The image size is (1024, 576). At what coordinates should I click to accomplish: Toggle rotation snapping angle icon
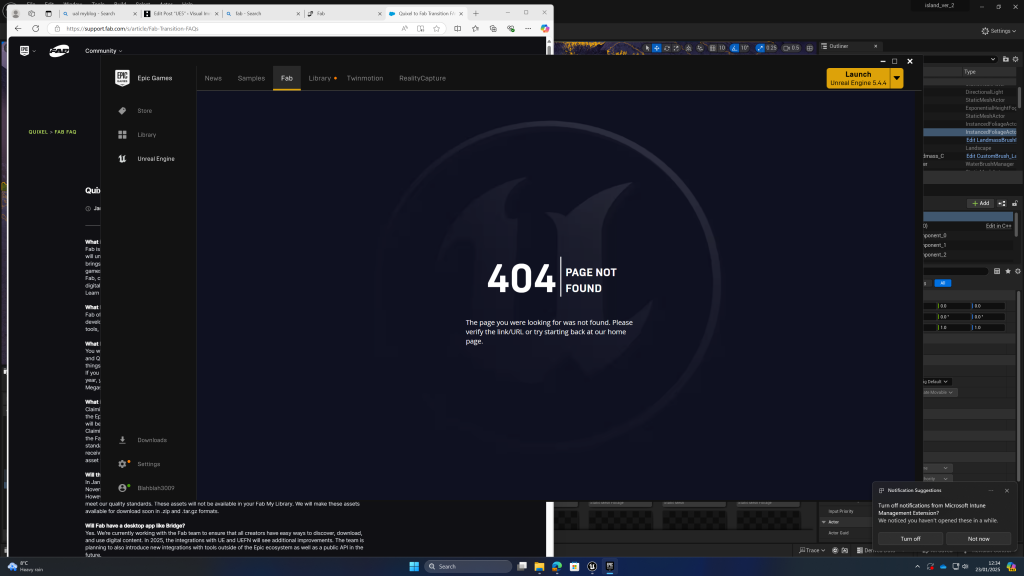(735, 48)
